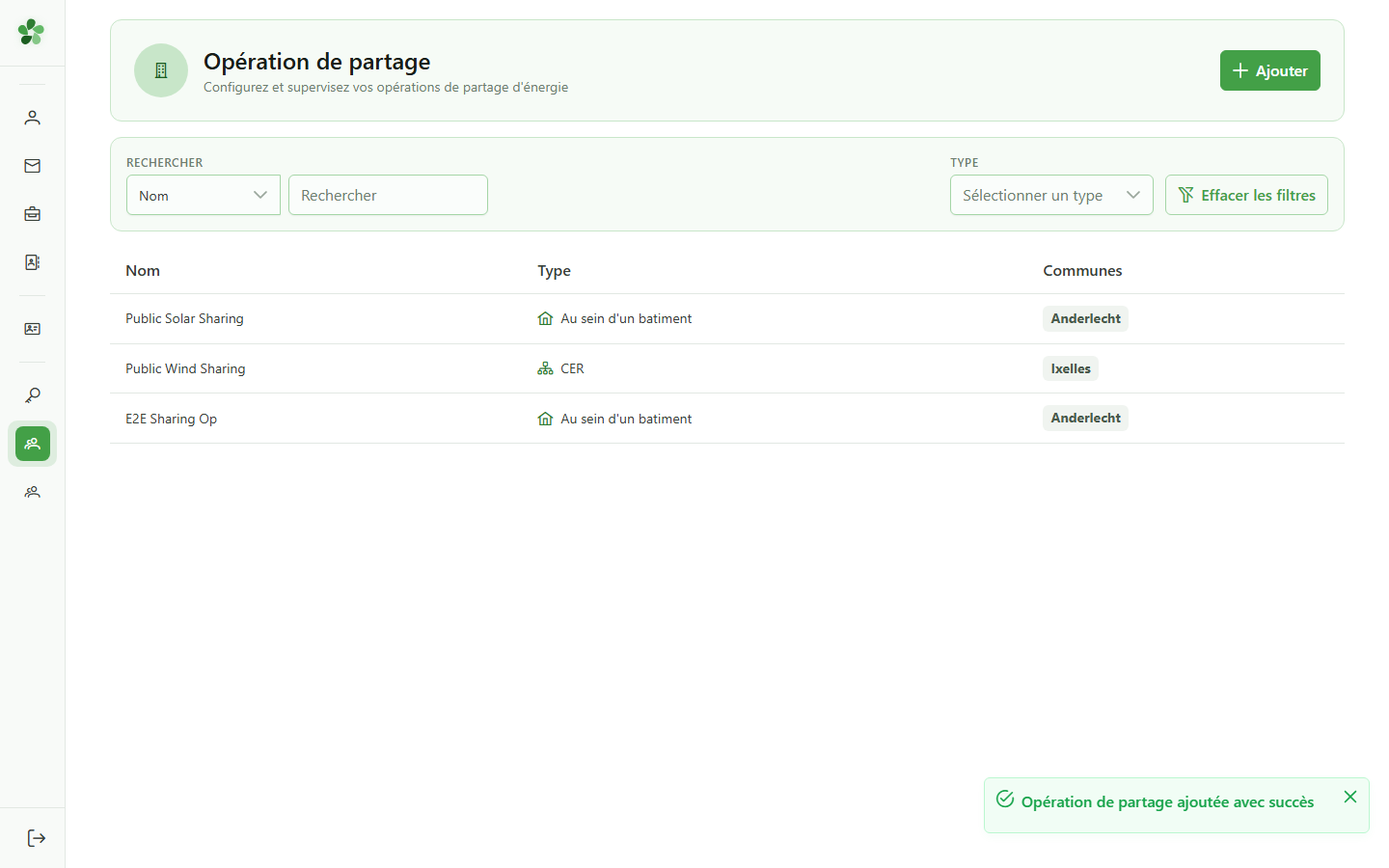The image size is (1389, 868).
Task: Click the success checkmark icon in notification
Action: point(1005,799)
